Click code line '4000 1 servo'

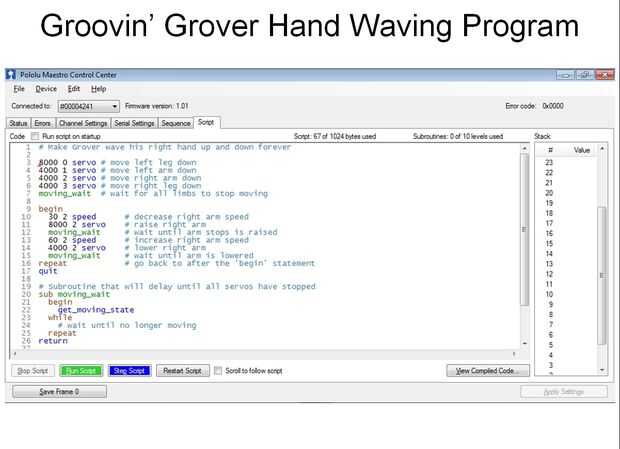point(67,170)
